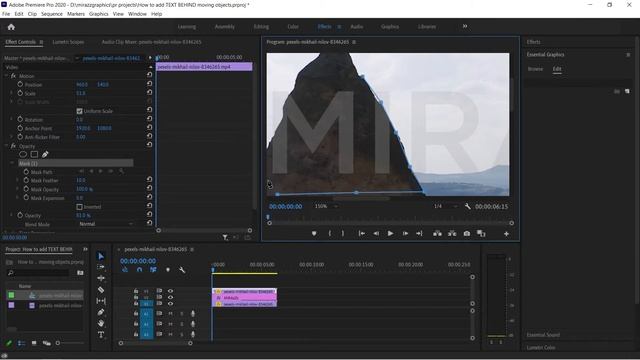This screenshot has height=360, width=640.
Task: Select the Pen tool in toolbar
Action: click(x=101, y=312)
